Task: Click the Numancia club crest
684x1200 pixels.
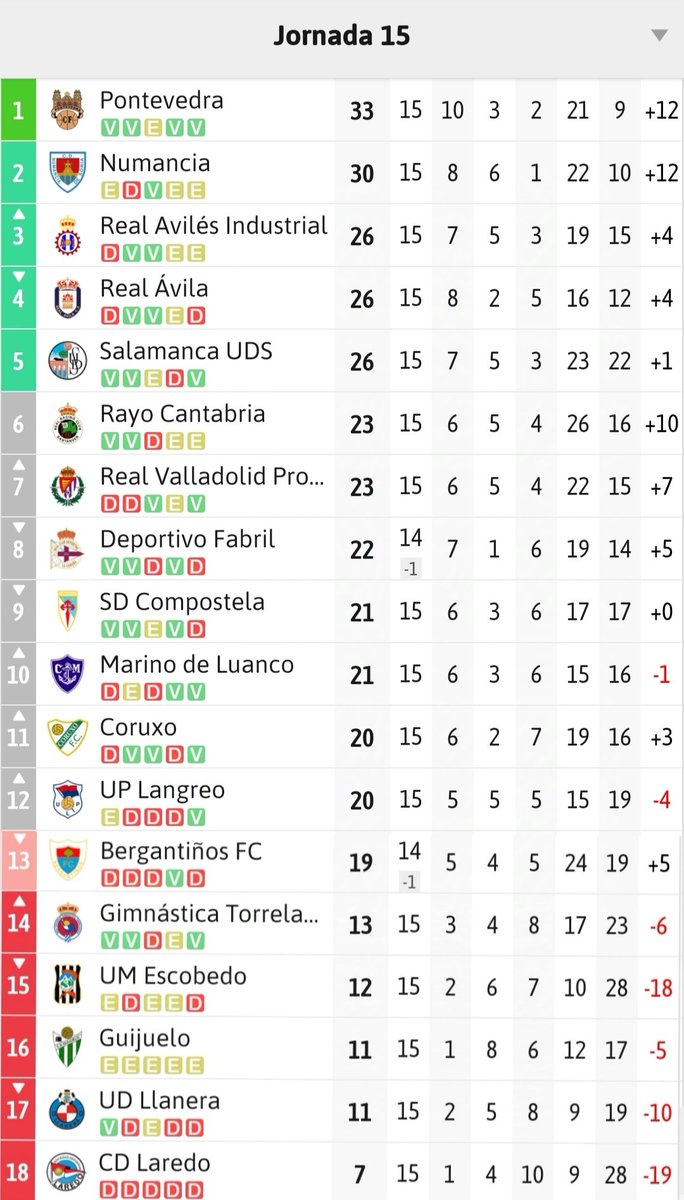Action: click(x=68, y=172)
